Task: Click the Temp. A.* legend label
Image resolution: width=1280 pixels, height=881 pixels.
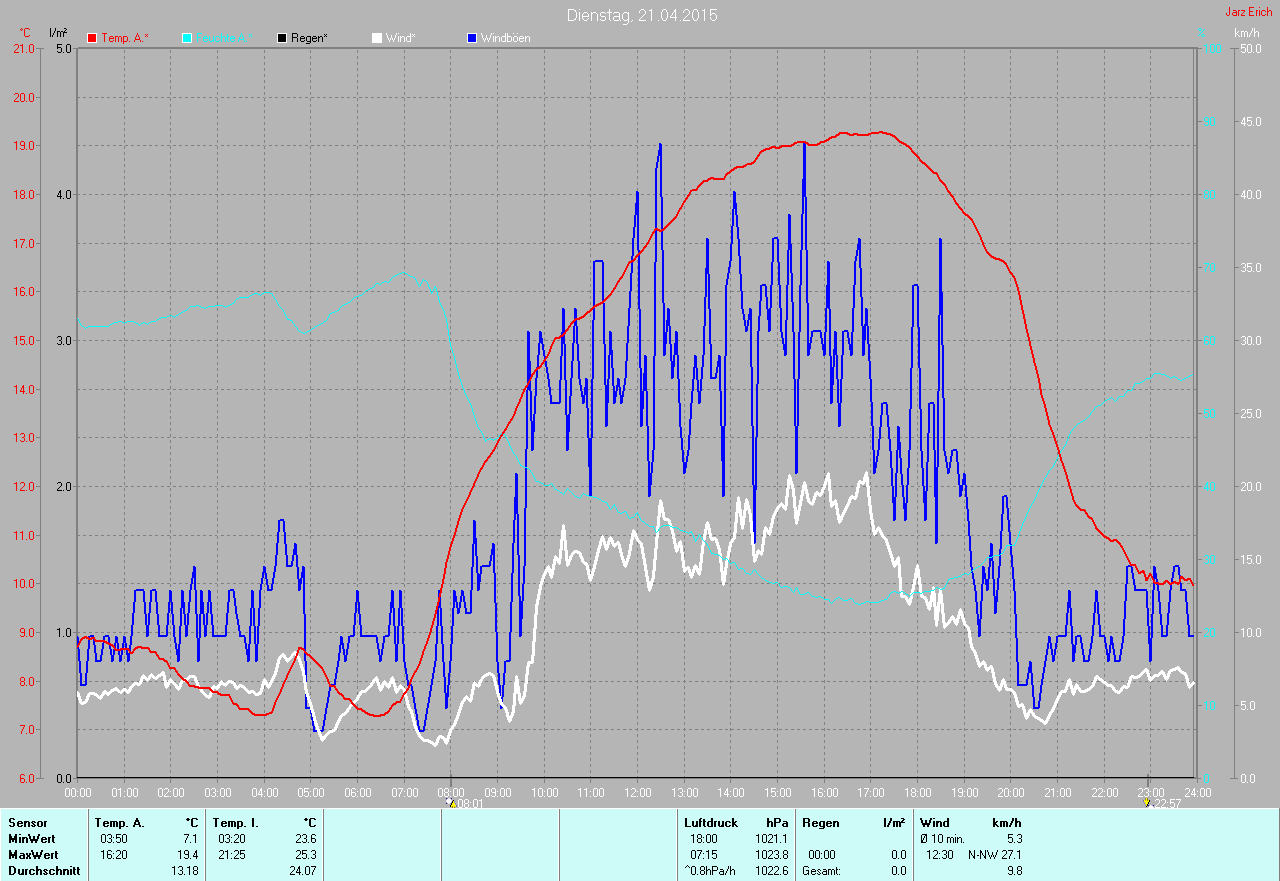Action: click(125, 38)
